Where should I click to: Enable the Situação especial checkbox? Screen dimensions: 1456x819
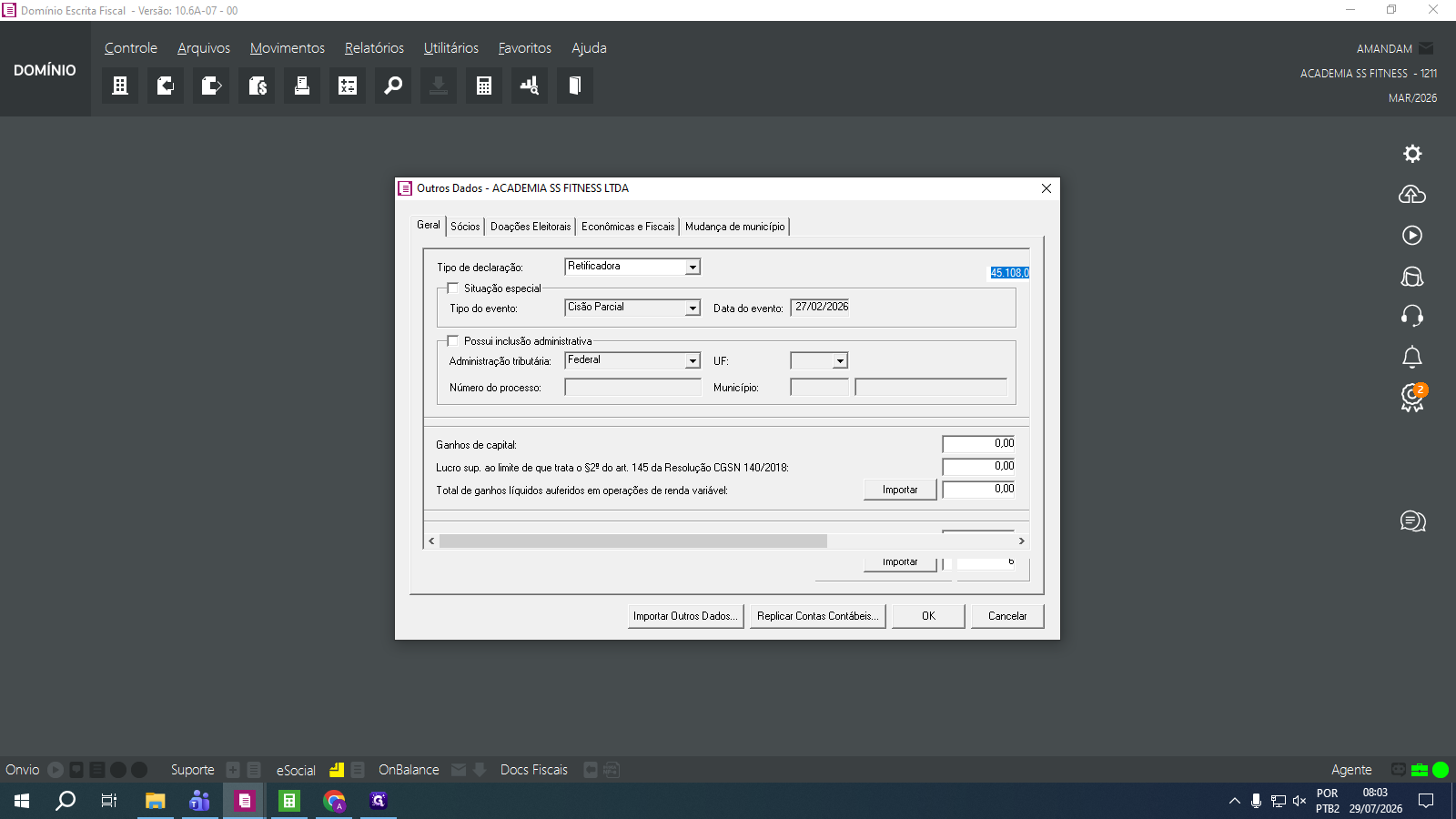tap(453, 288)
